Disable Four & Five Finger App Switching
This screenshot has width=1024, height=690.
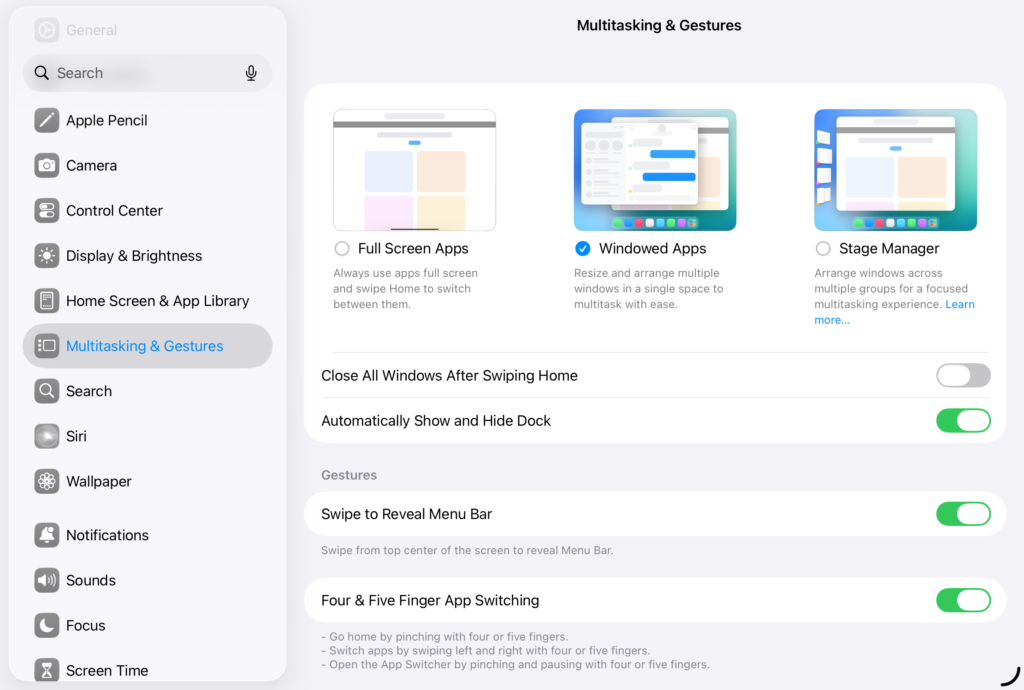point(962,601)
